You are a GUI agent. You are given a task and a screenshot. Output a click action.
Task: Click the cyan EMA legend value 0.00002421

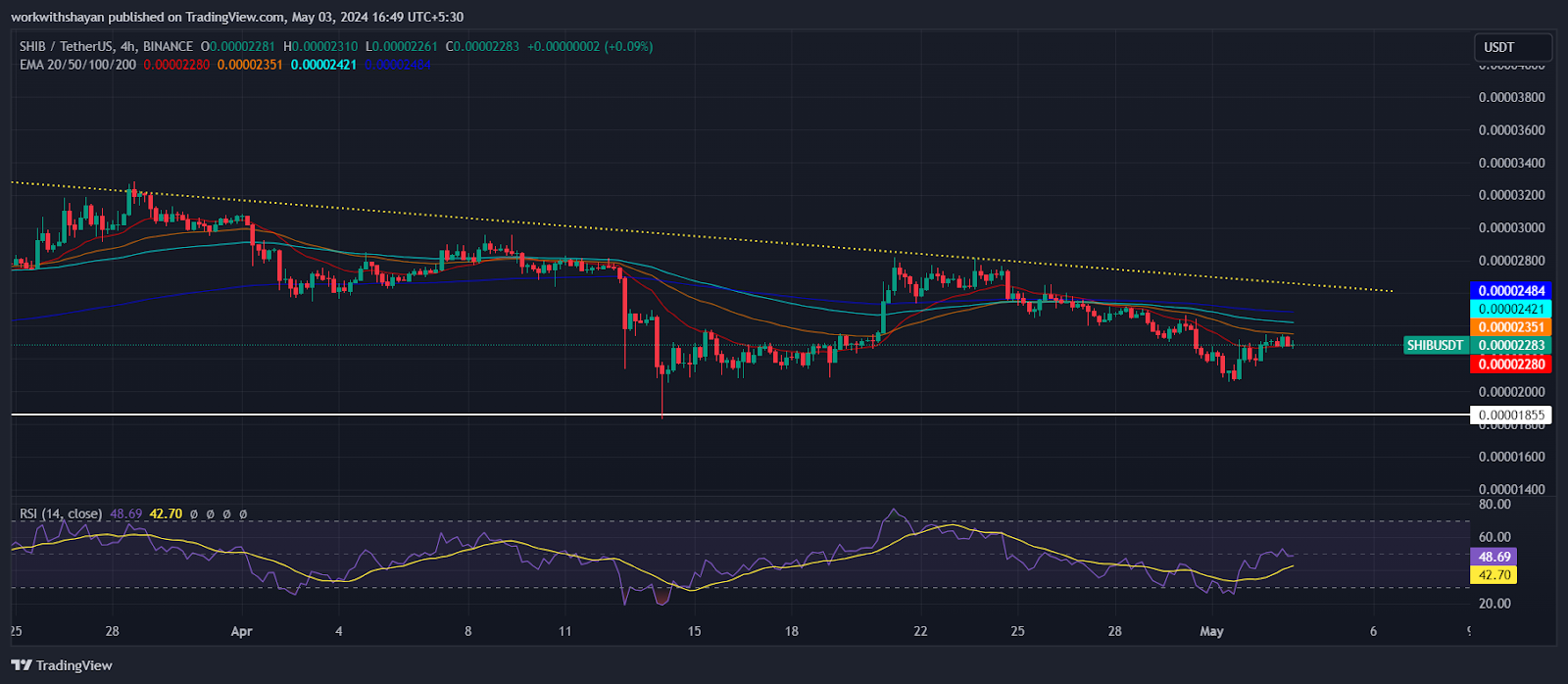(323, 65)
